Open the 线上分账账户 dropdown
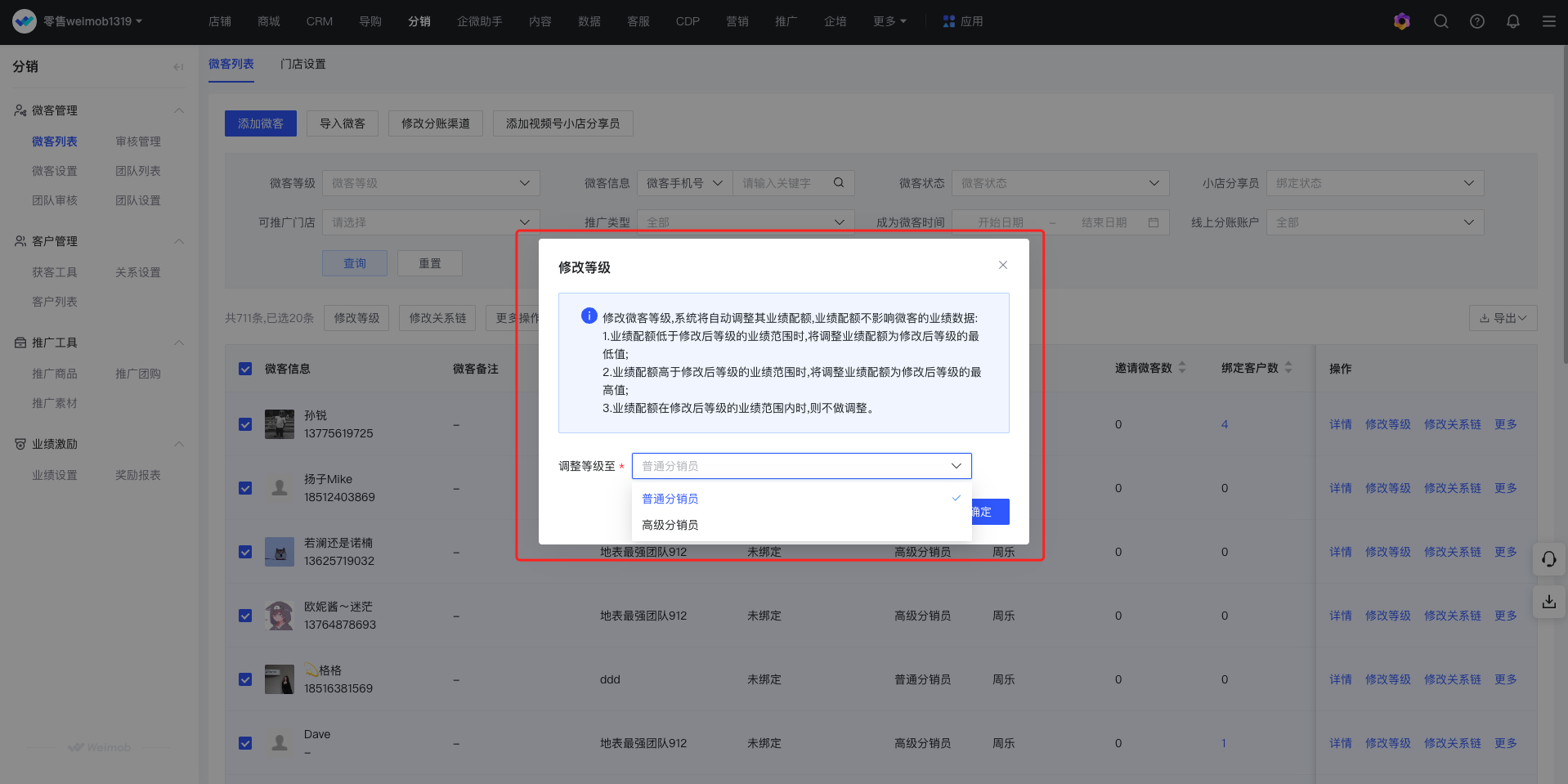 point(1375,222)
